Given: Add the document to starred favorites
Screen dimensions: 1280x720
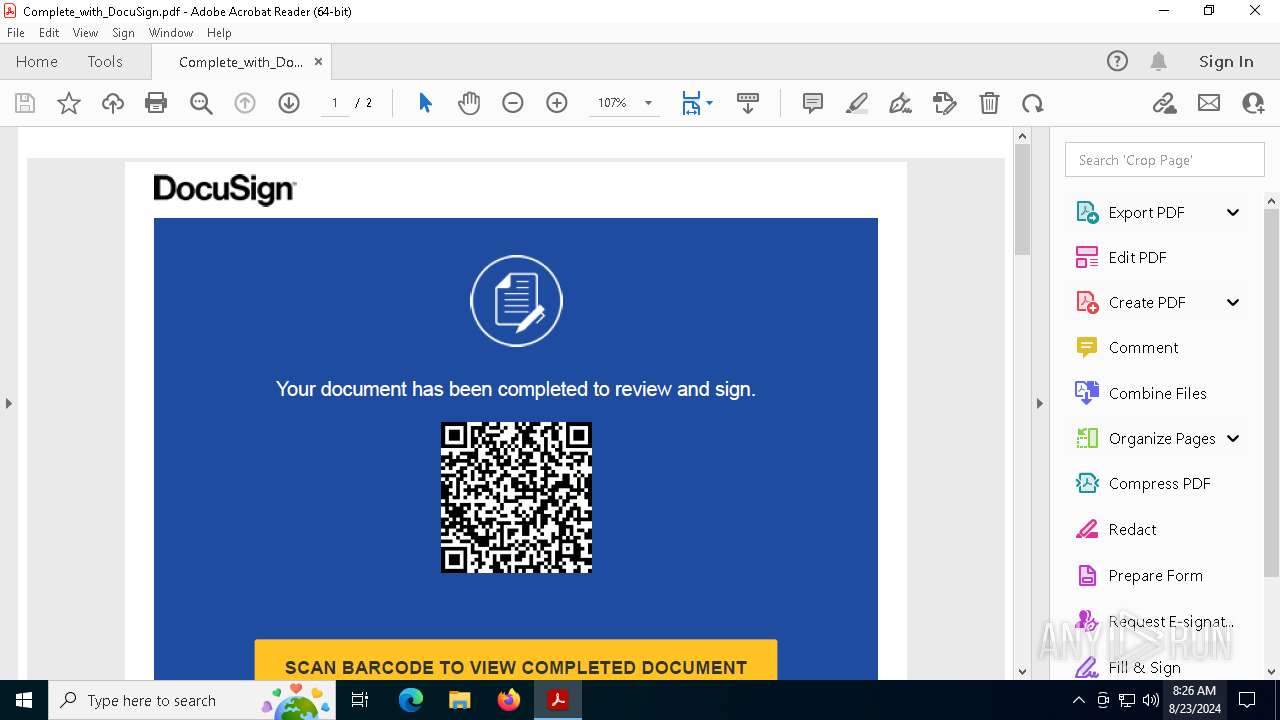Looking at the screenshot, I should pyautogui.click(x=69, y=103).
